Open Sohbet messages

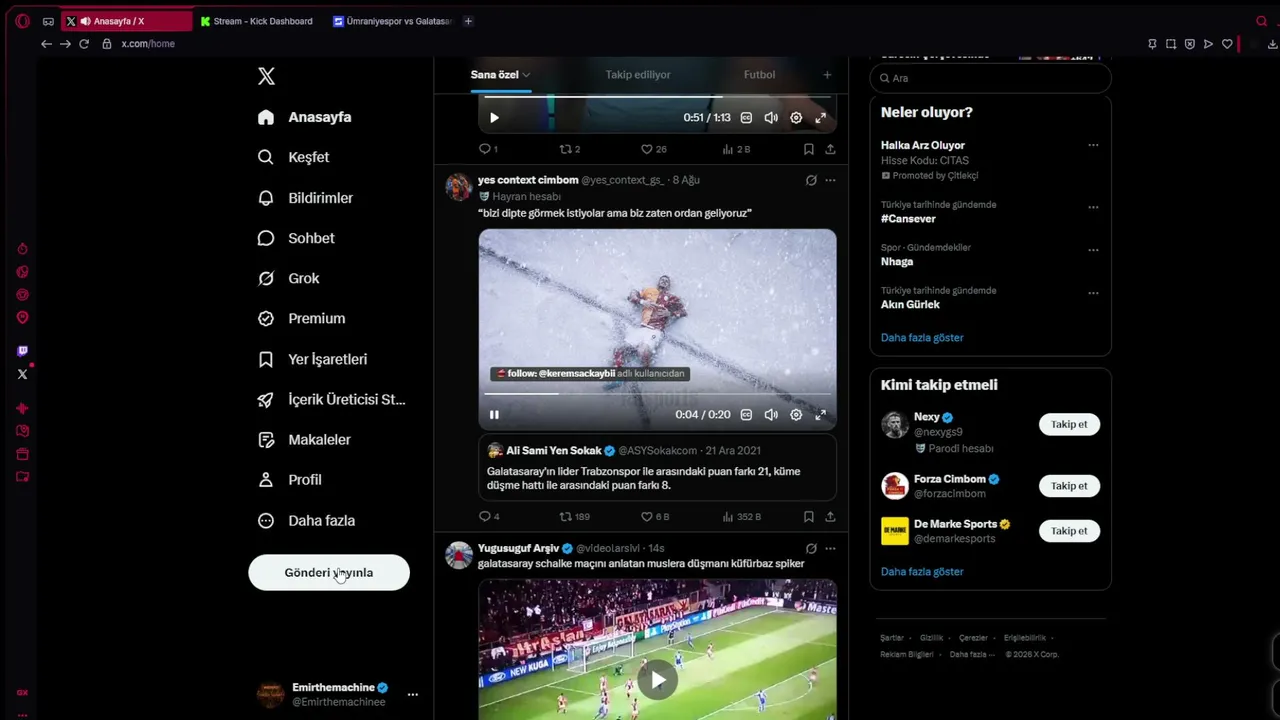(x=297, y=238)
